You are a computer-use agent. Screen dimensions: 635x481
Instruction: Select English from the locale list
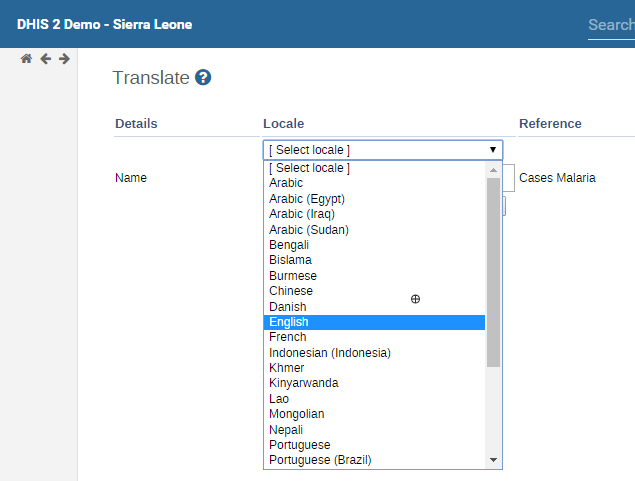pyautogui.click(x=374, y=322)
